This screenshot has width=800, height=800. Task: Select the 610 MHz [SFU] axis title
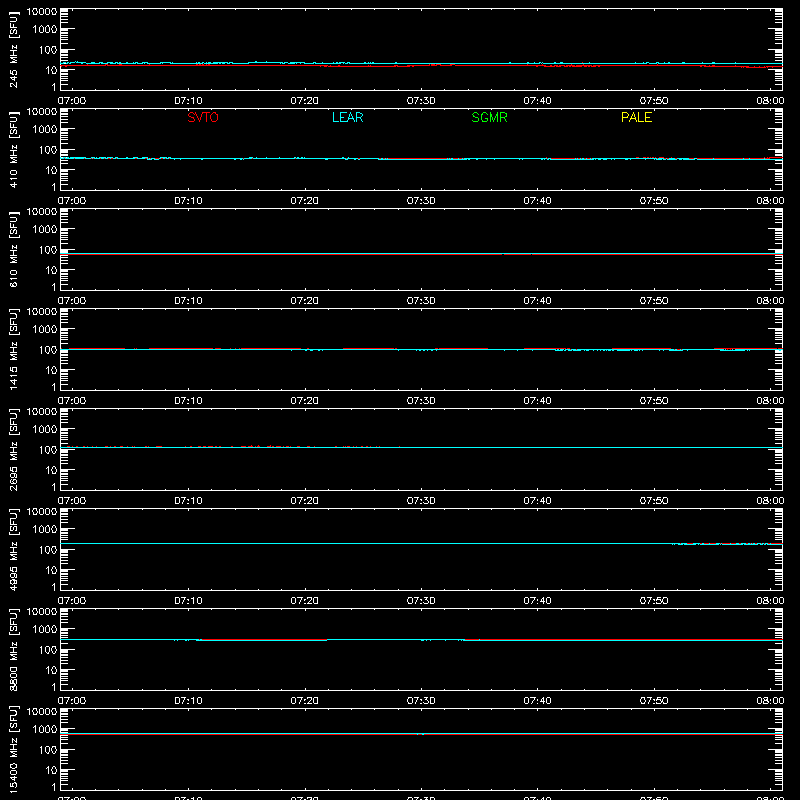(x=14, y=249)
